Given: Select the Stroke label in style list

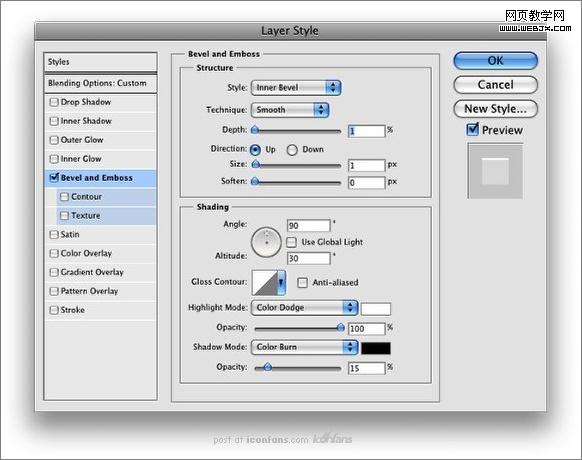Looking at the screenshot, I should click(x=73, y=310).
